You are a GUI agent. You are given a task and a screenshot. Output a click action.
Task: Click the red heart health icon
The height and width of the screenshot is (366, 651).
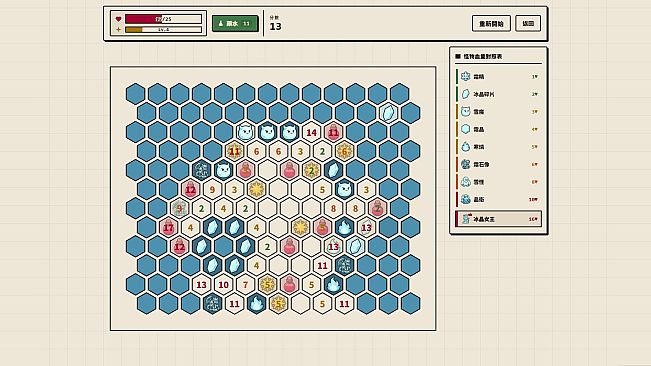[x=118, y=19]
